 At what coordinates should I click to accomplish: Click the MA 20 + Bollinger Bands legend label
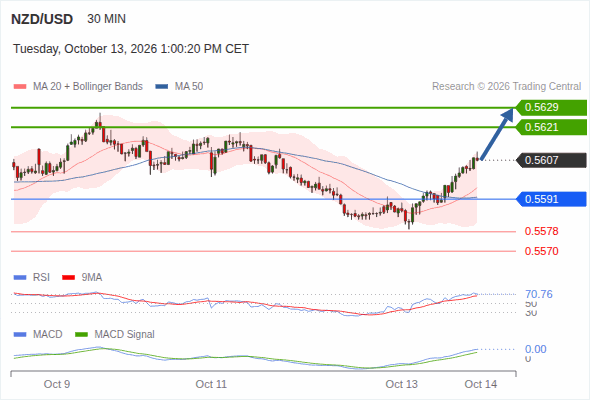tap(88, 87)
